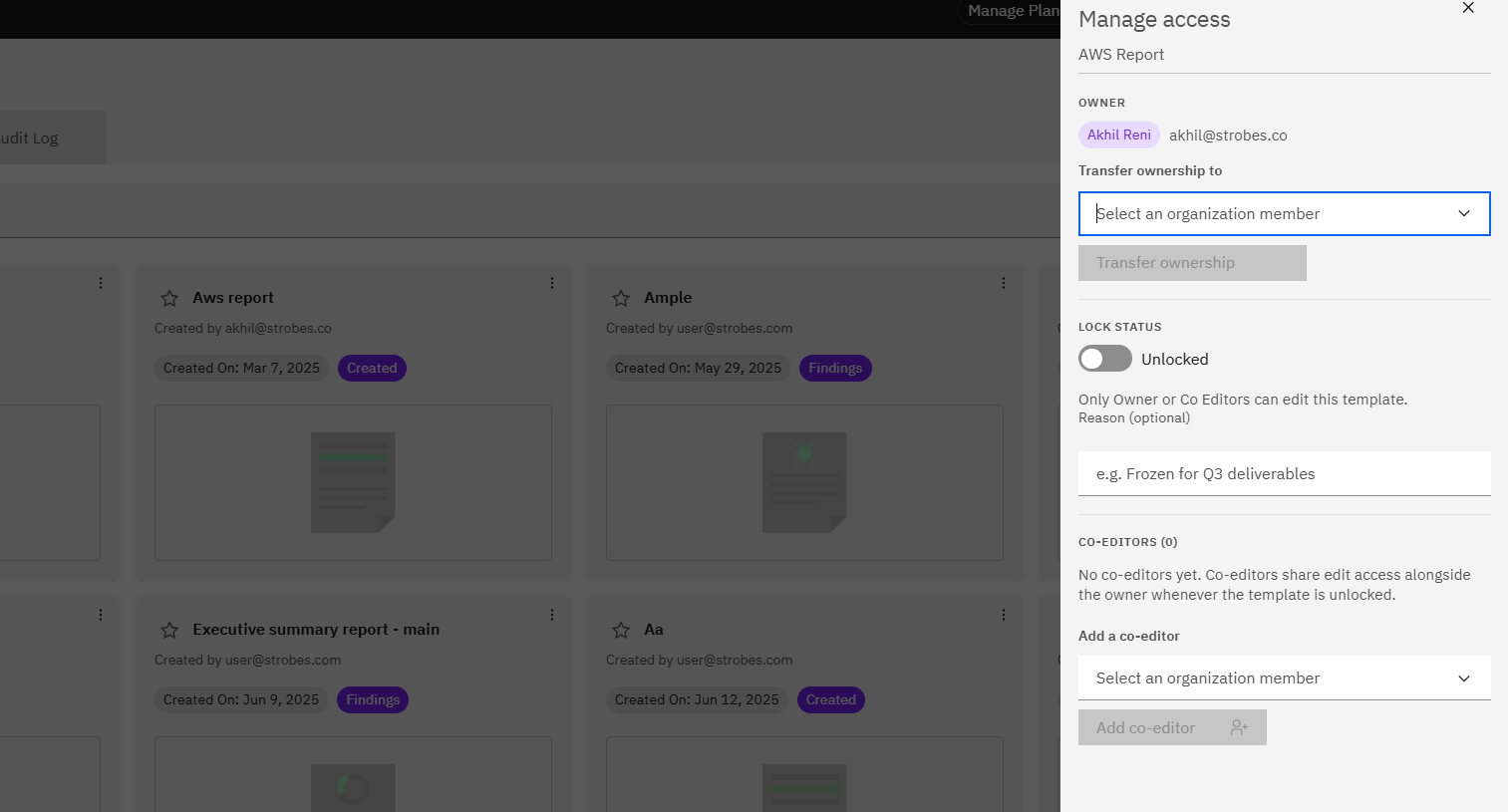Click the Akhil Reni owner badge
This screenshot has width=1508, height=812.
click(1118, 135)
